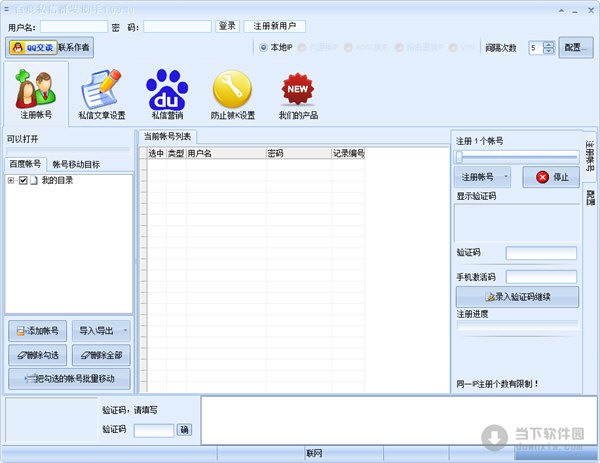The width and height of the screenshot is (600, 463).
Task: Click the 停止 button with red X
Action: (551, 177)
